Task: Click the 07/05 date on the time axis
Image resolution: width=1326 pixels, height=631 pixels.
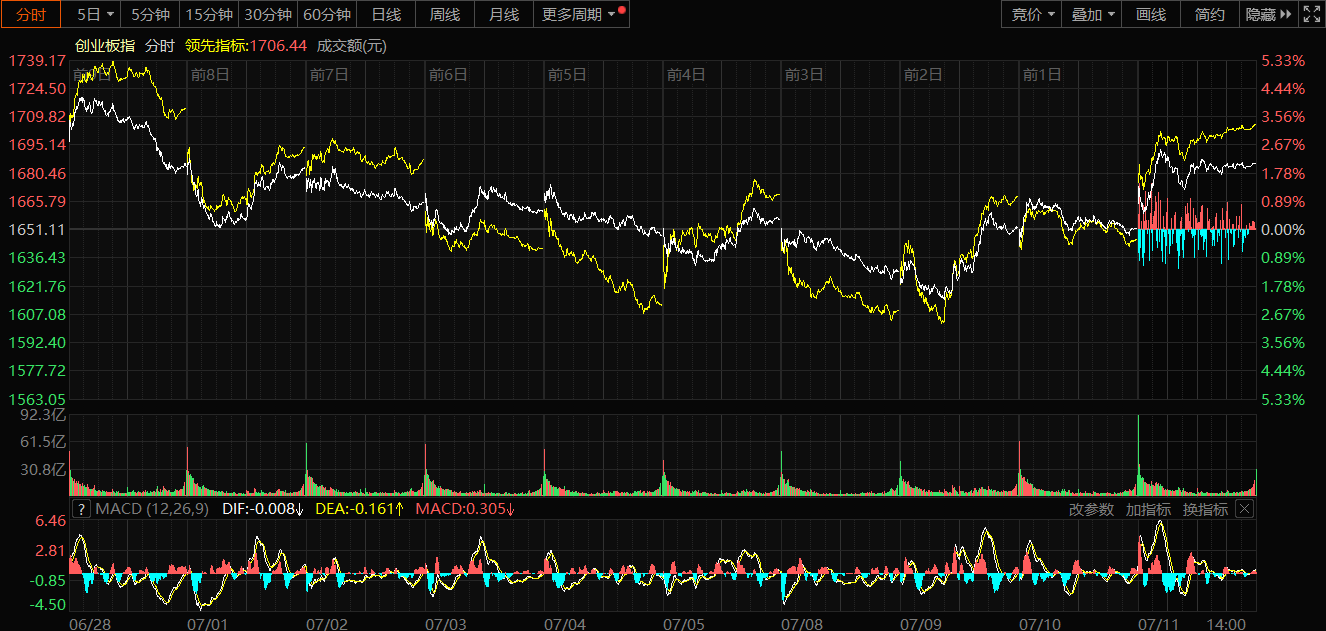Action: click(684, 623)
